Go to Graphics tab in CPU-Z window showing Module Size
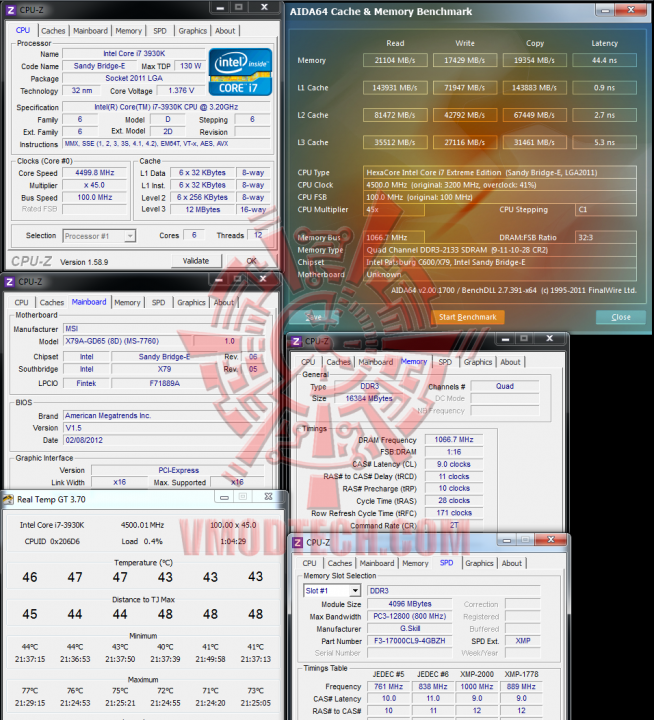Image resolution: width=654 pixels, height=720 pixels. pos(479,563)
